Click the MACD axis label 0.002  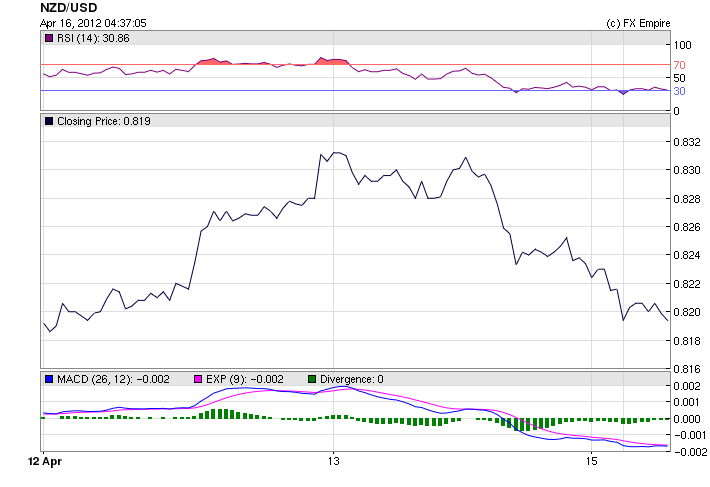pyautogui.click(x=687, y=386)
